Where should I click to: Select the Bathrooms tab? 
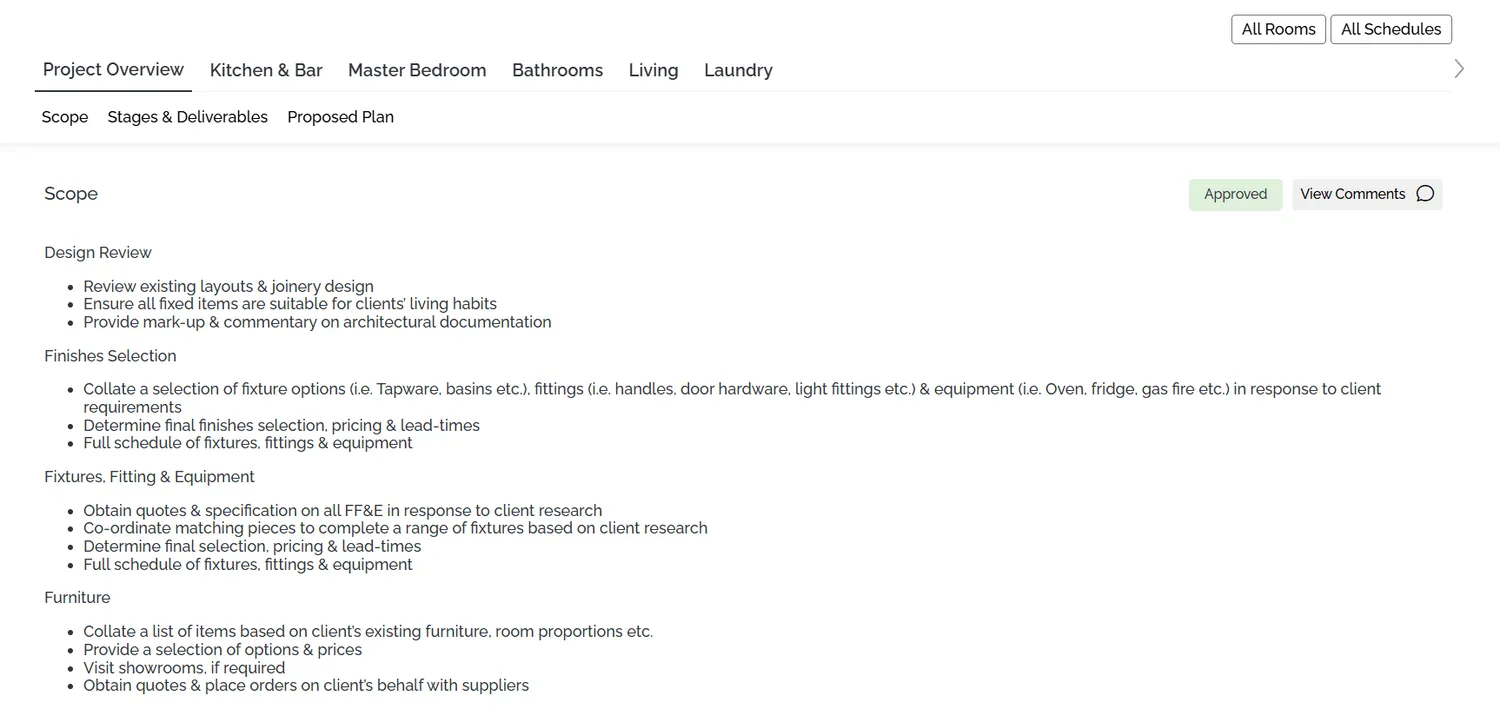557,70
